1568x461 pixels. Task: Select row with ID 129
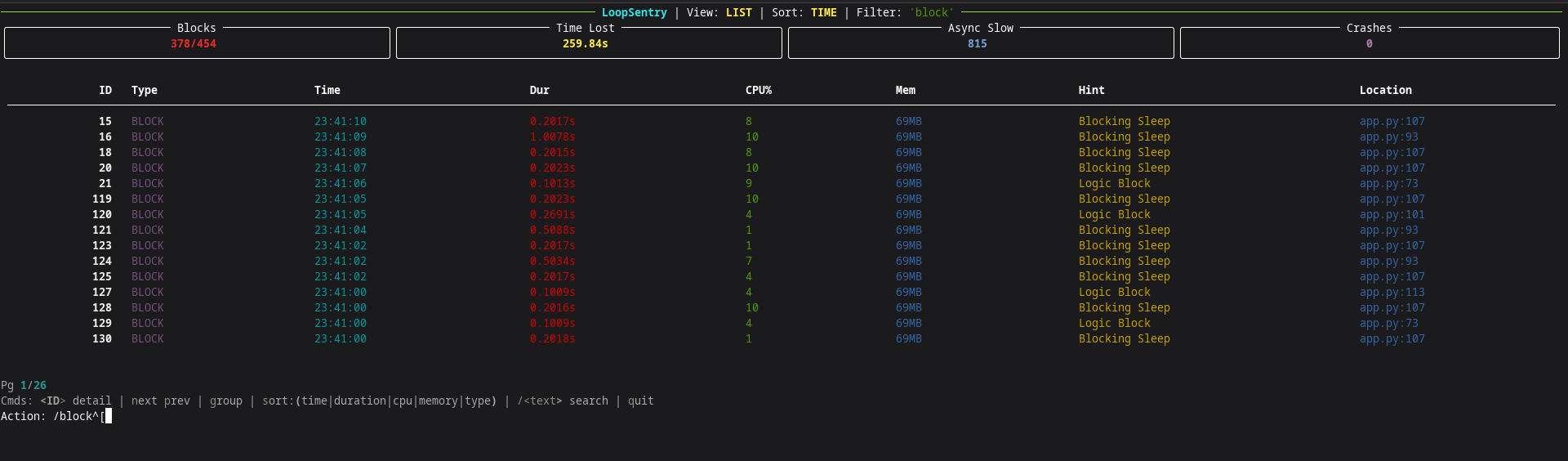click(782, 324)
